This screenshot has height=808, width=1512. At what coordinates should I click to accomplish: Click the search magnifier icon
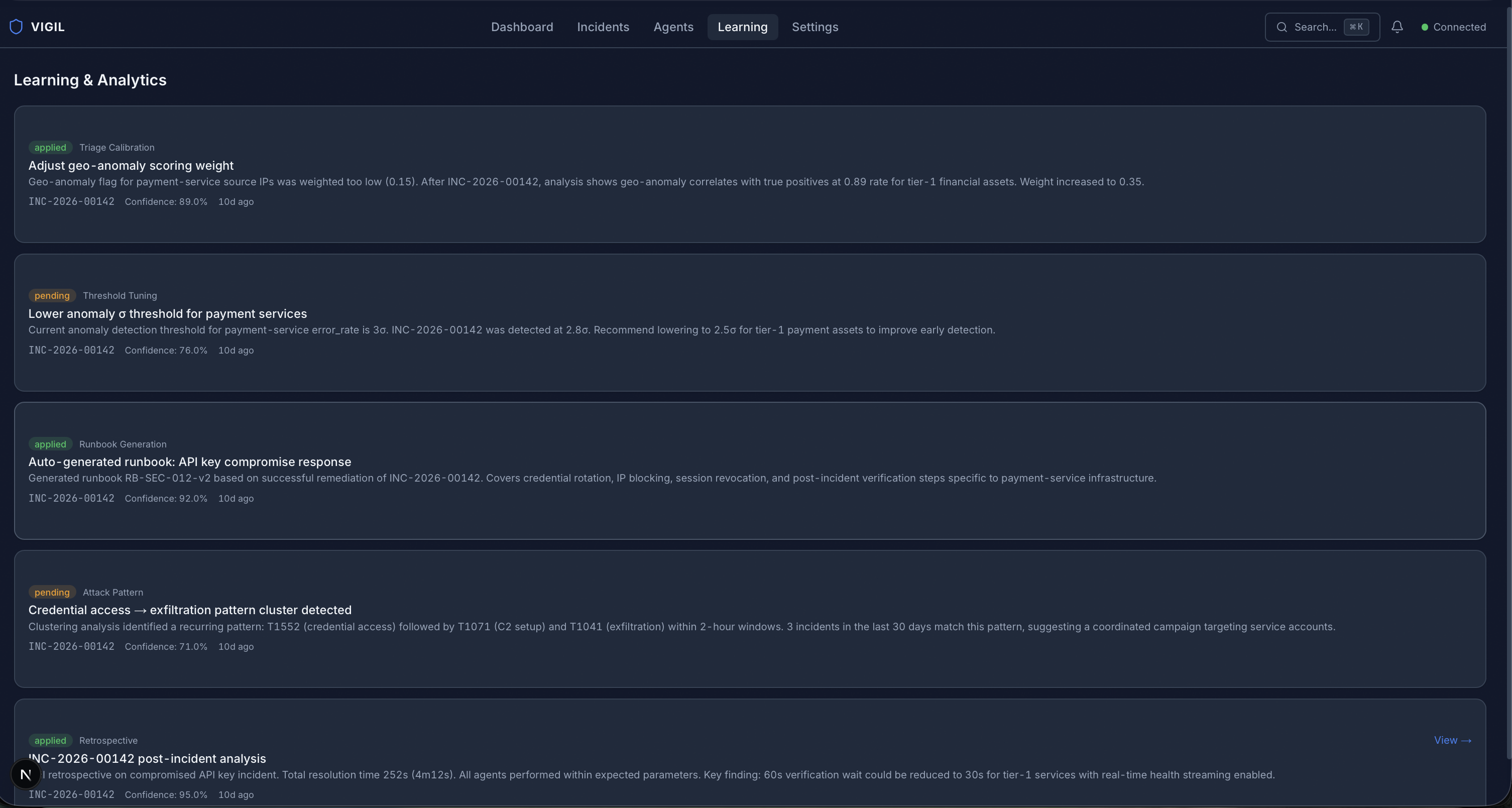pyautogui.click(x=1282, y=27)
